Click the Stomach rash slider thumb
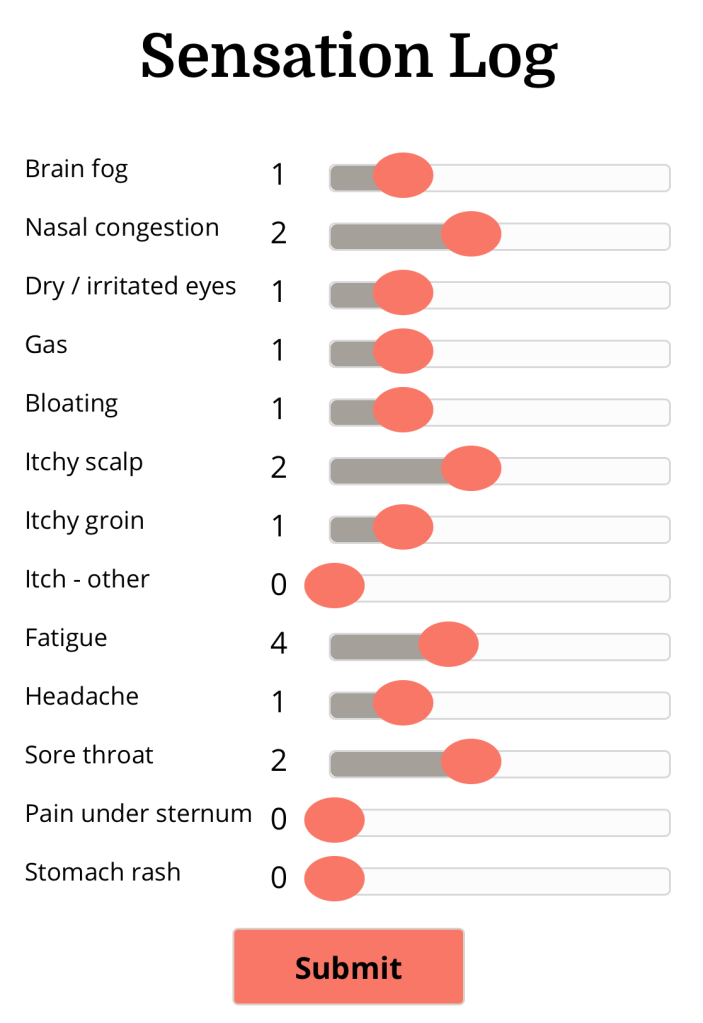Viewport: 703px width, 1023px height. [334, 878]
